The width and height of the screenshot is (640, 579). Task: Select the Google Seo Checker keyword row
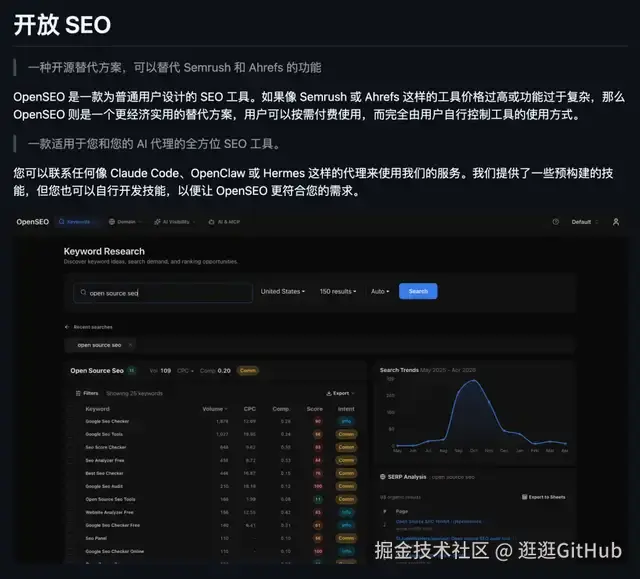(x=214, y=421)
